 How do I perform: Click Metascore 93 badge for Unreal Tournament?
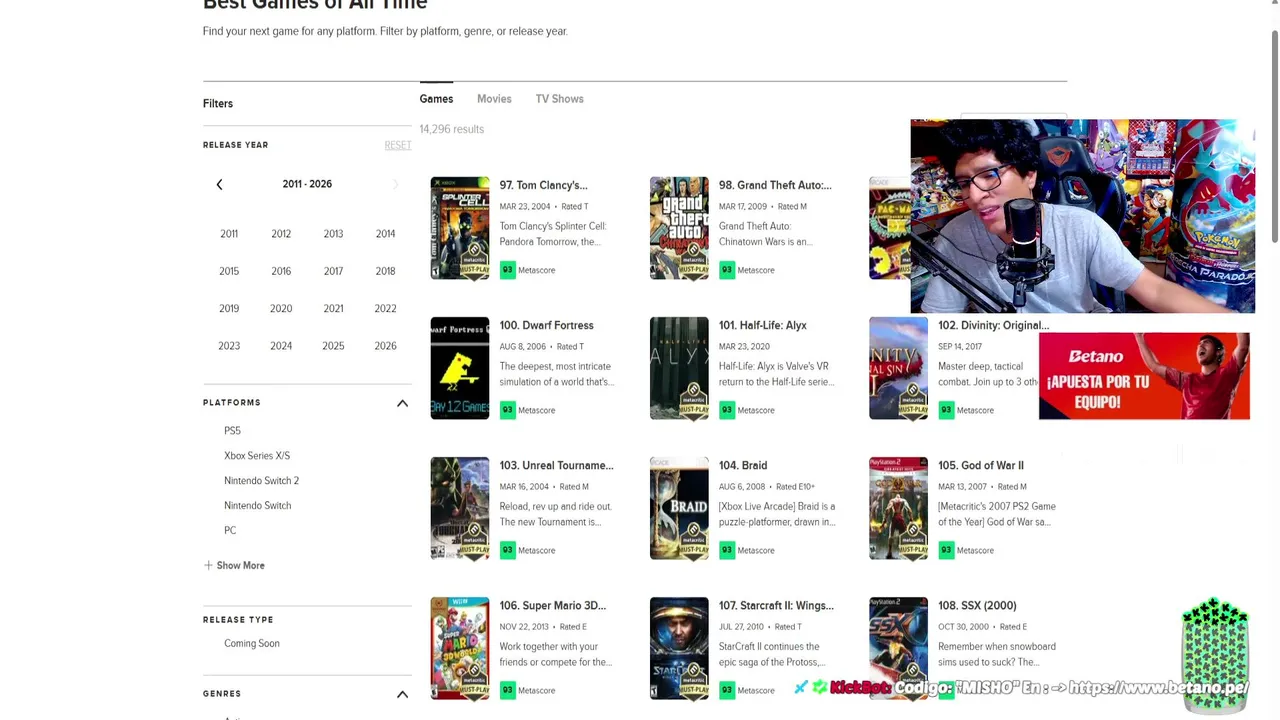click(507, 550)
